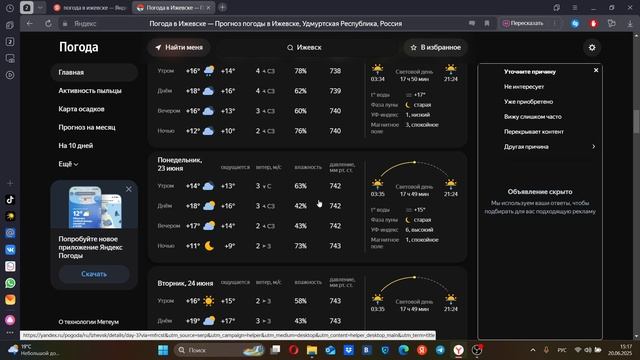Click the page vertical scrollbar thumb
The width and height of the screenshot is (640, 360).
click(636, 121)
